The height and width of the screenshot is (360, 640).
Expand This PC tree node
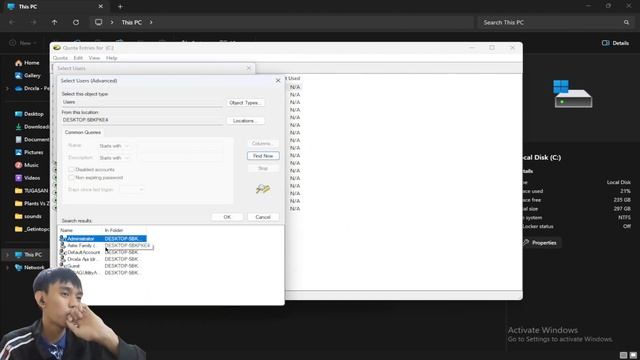click(x=7, y=255)
